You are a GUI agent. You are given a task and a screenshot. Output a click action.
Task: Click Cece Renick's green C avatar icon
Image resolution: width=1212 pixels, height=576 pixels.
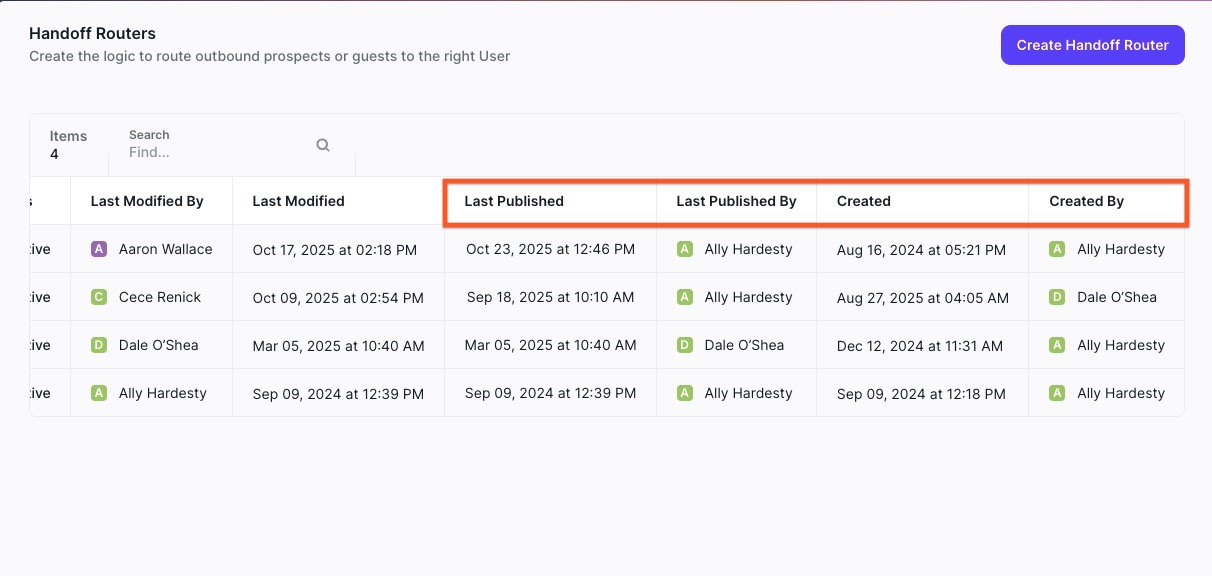(x=99, y=297)
